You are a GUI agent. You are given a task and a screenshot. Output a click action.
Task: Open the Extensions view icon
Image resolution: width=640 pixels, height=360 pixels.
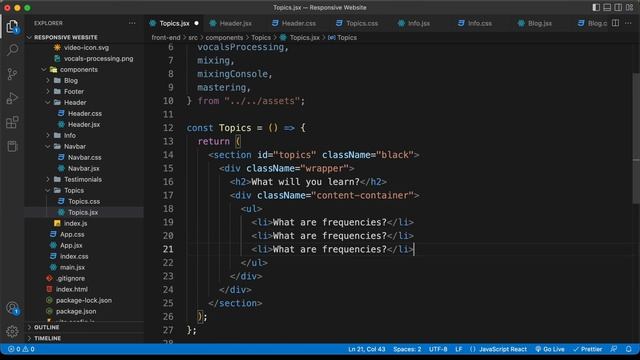tap(12, 122)
